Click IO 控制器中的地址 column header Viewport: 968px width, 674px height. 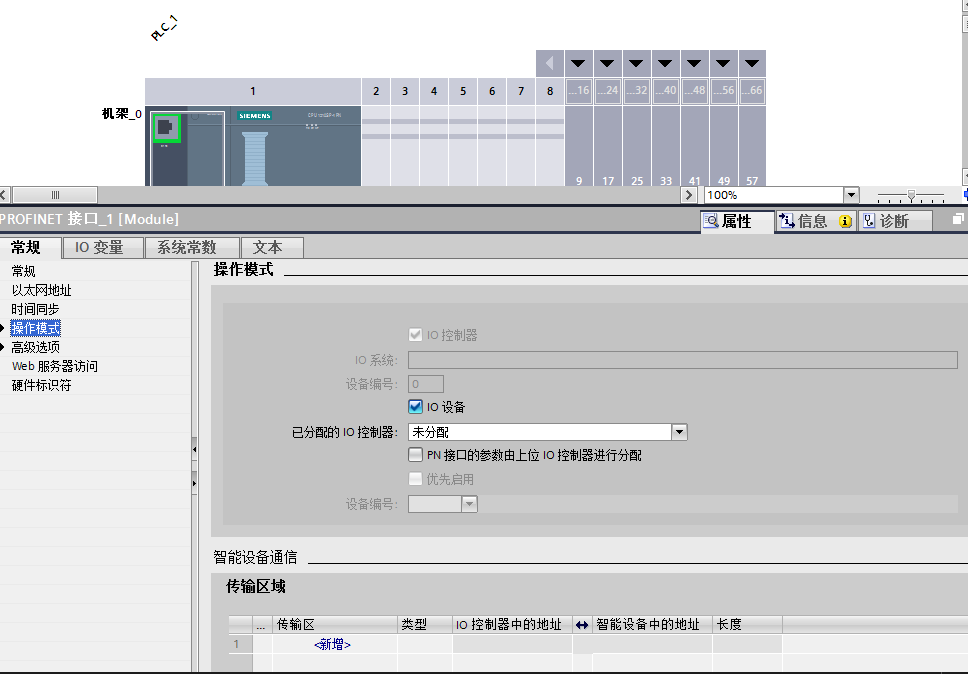512,625
